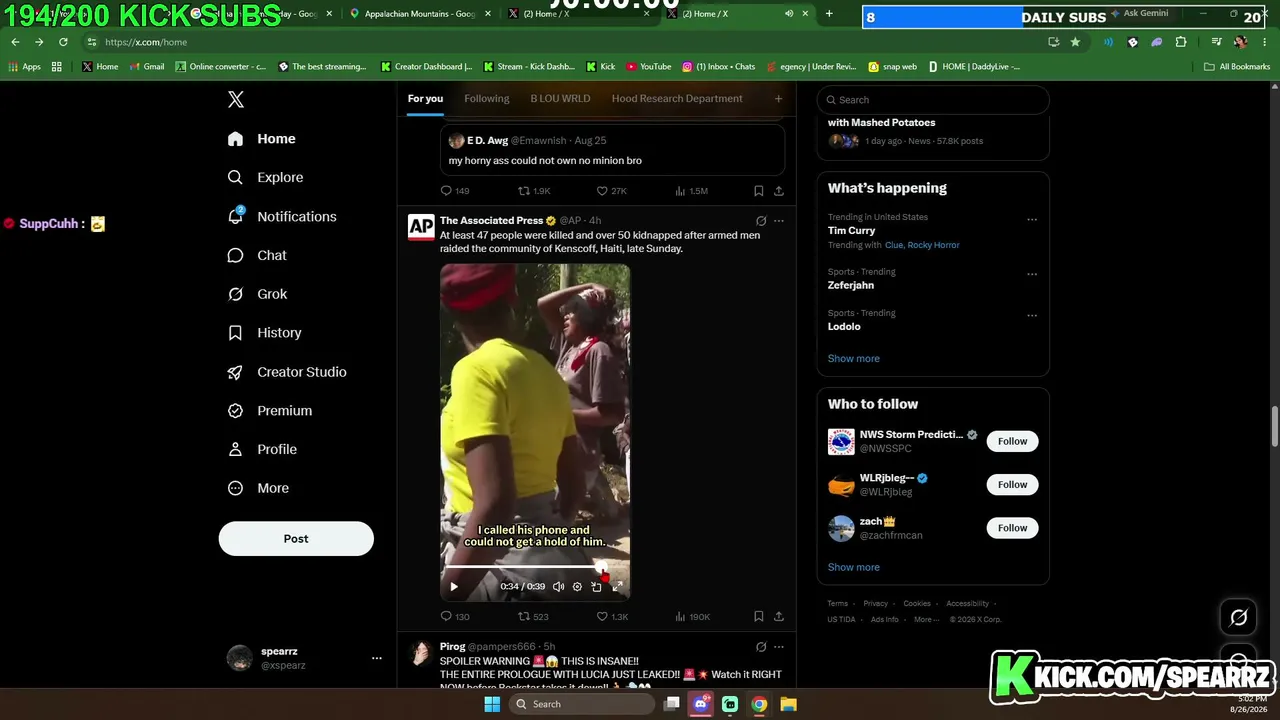1280x720 pixels.
Task: Open the Explore page from sidebar
Action: 265,177
